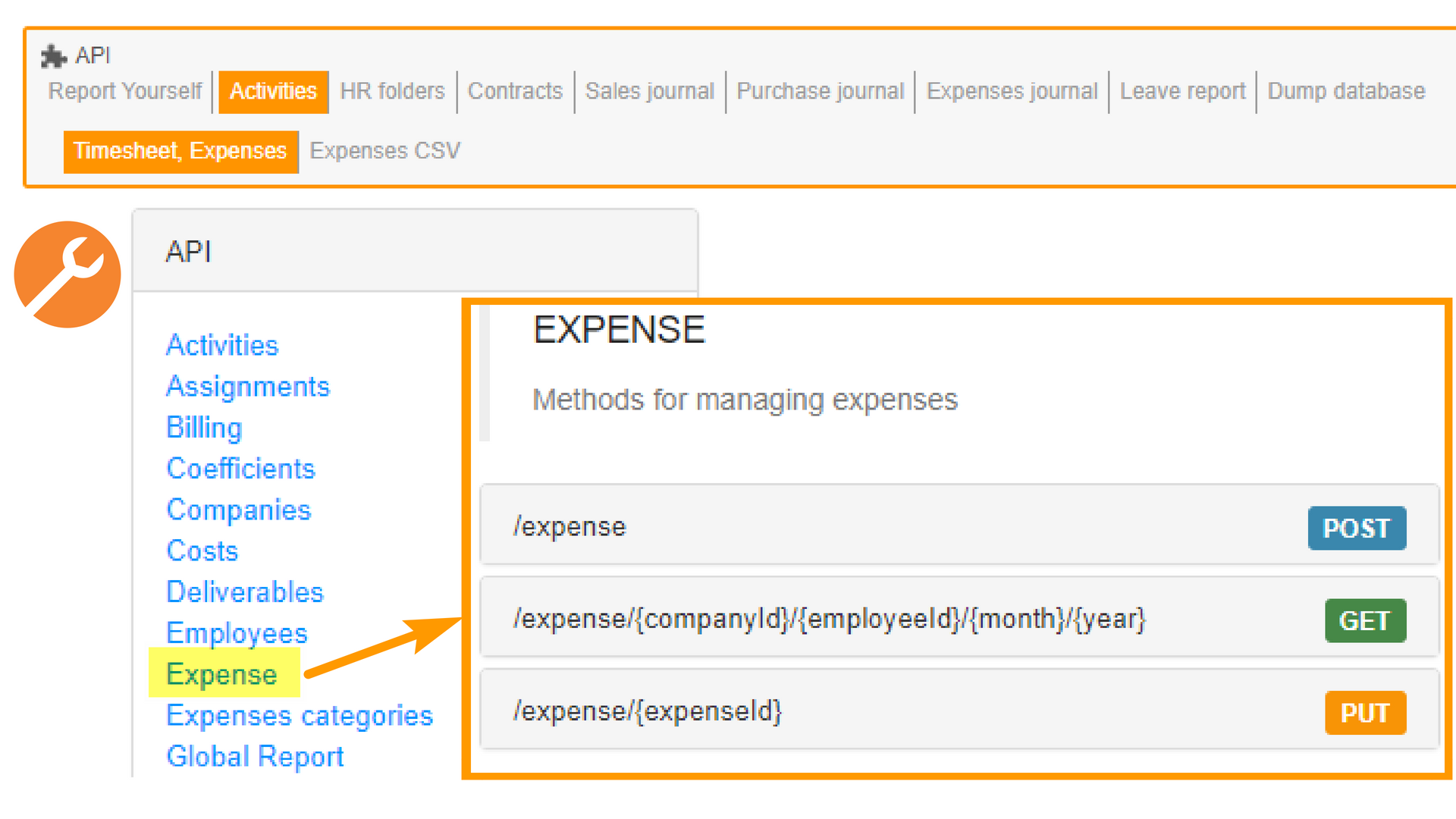
Task: Open Assignments link in API list
Action: tap(248, 387)
